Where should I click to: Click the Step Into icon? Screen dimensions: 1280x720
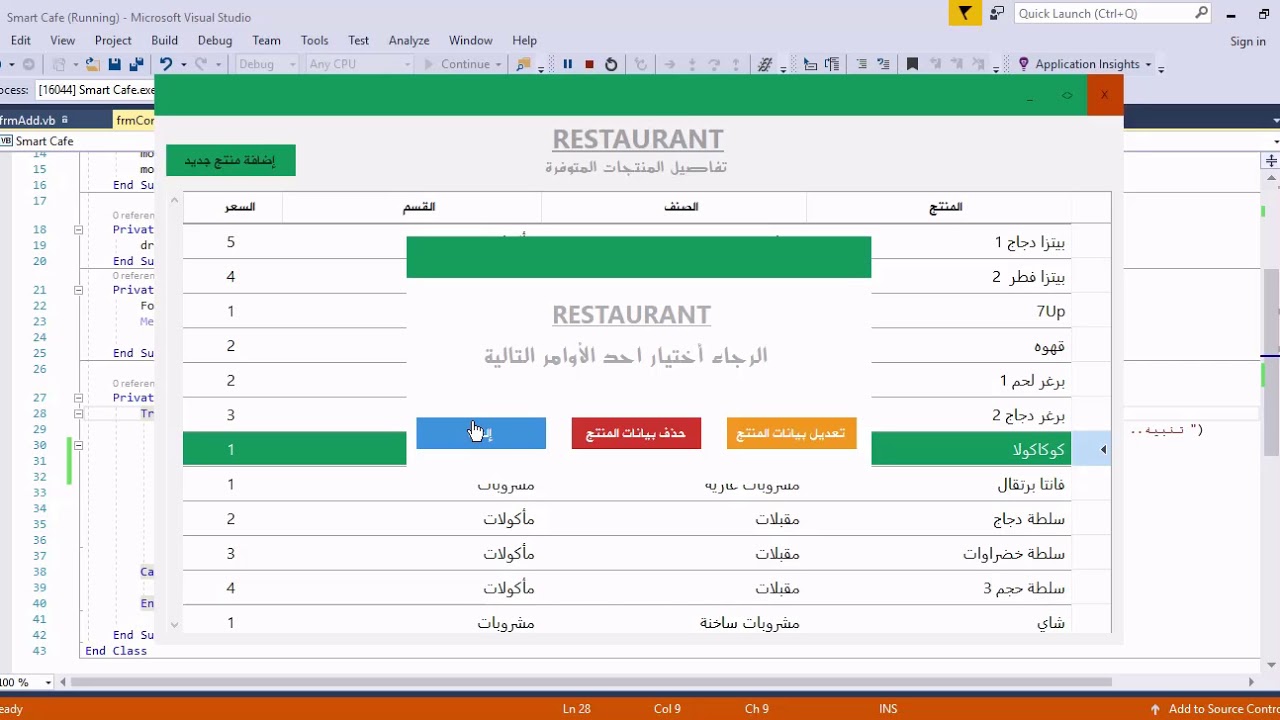[x=692, y=64]
